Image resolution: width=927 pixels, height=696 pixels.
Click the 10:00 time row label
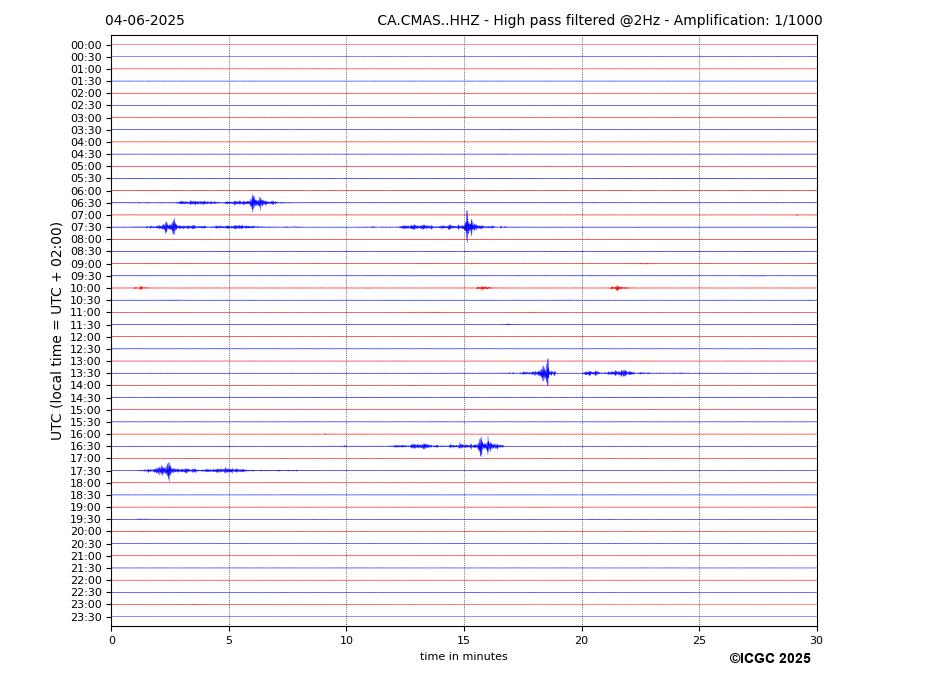(x=86, y=289)
